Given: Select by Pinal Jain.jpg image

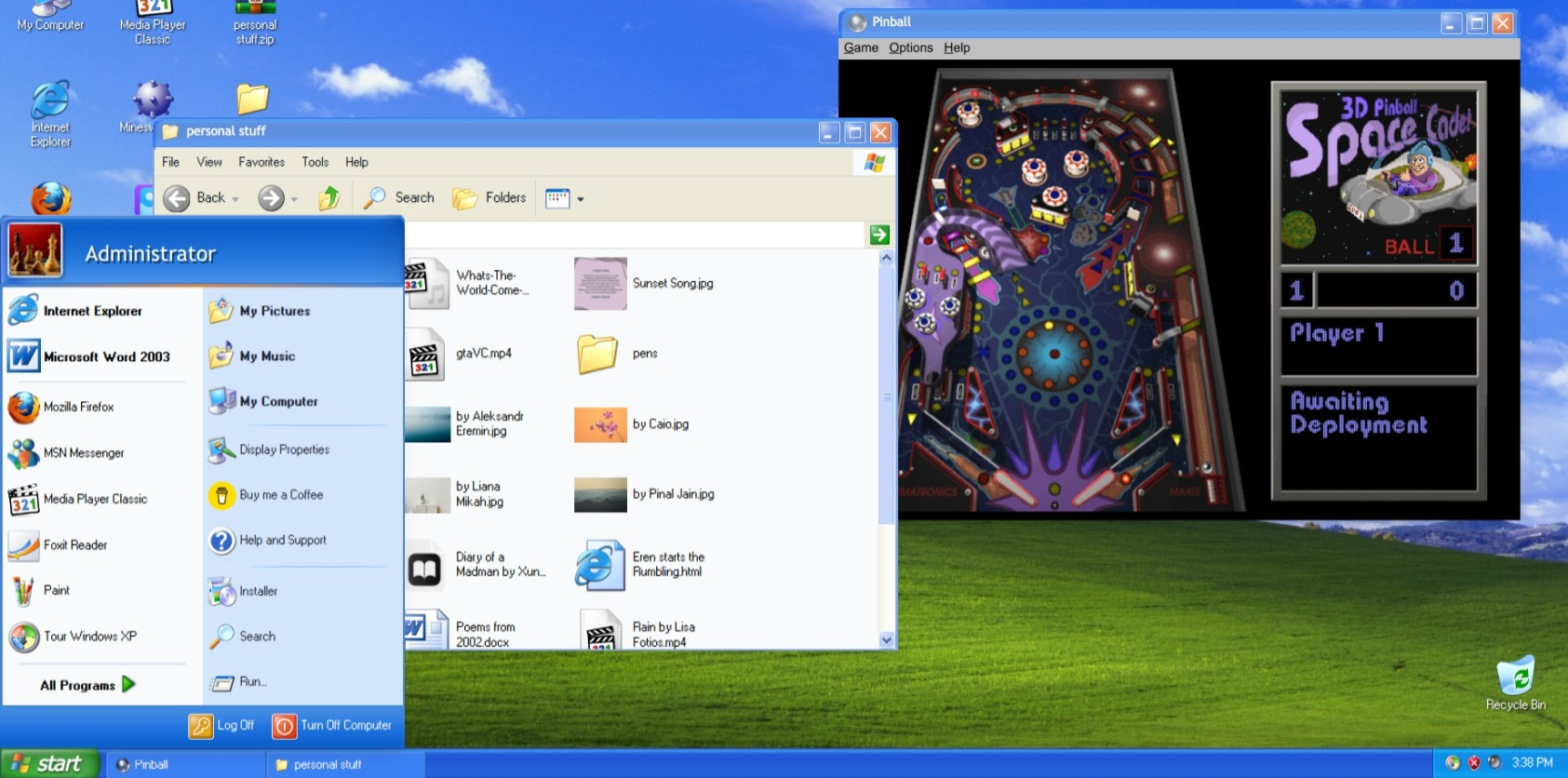Looking at the screenshot, I should point(645,494).
